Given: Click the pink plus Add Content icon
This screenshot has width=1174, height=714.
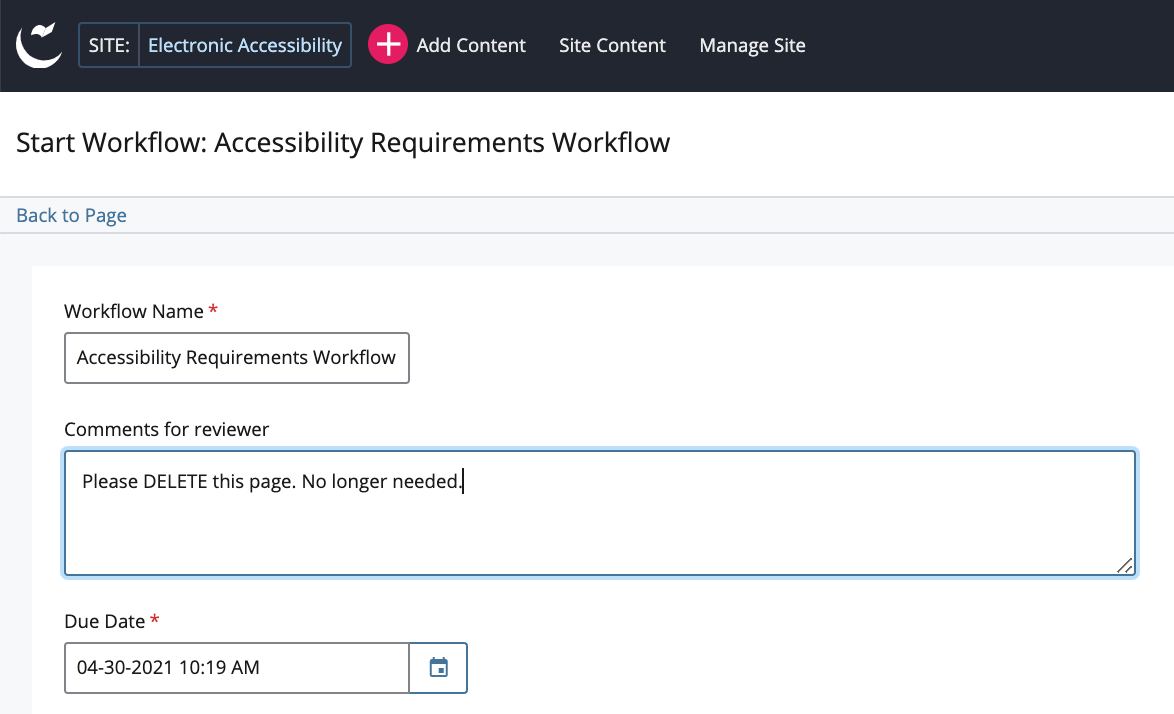Looking at the screenshot, I should click(x=388, y=45).
